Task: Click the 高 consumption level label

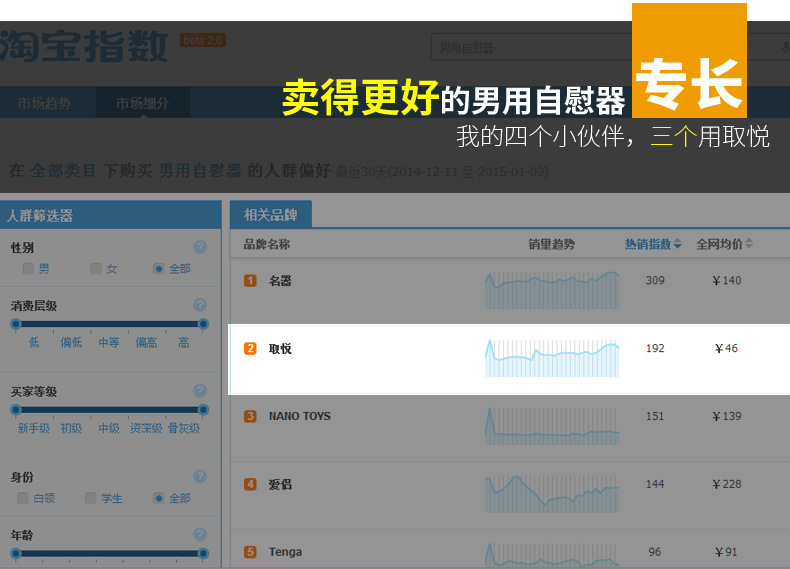Action: (x=184, y=343)
